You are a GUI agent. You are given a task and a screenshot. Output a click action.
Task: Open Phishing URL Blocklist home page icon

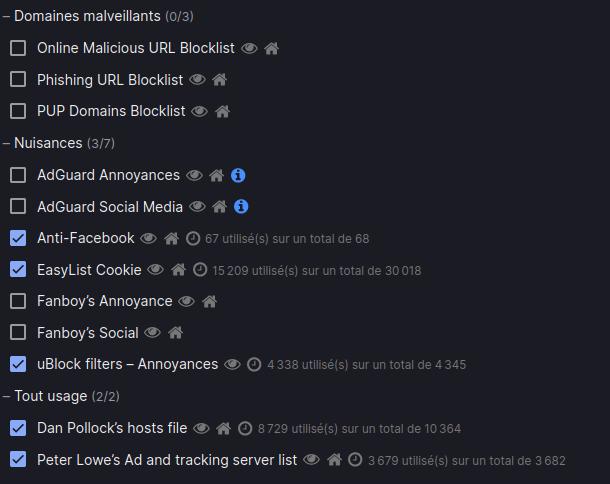click(x=220, y=80)
